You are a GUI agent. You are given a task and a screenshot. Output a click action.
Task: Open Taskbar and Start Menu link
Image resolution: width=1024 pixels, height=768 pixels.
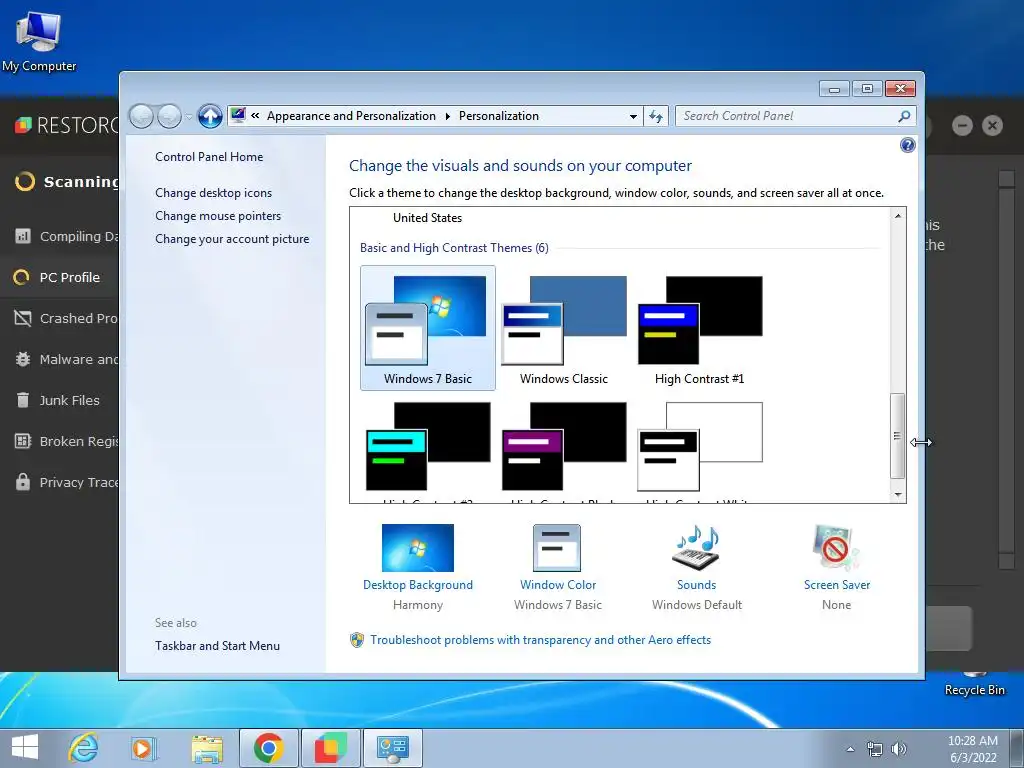[217, 646]
